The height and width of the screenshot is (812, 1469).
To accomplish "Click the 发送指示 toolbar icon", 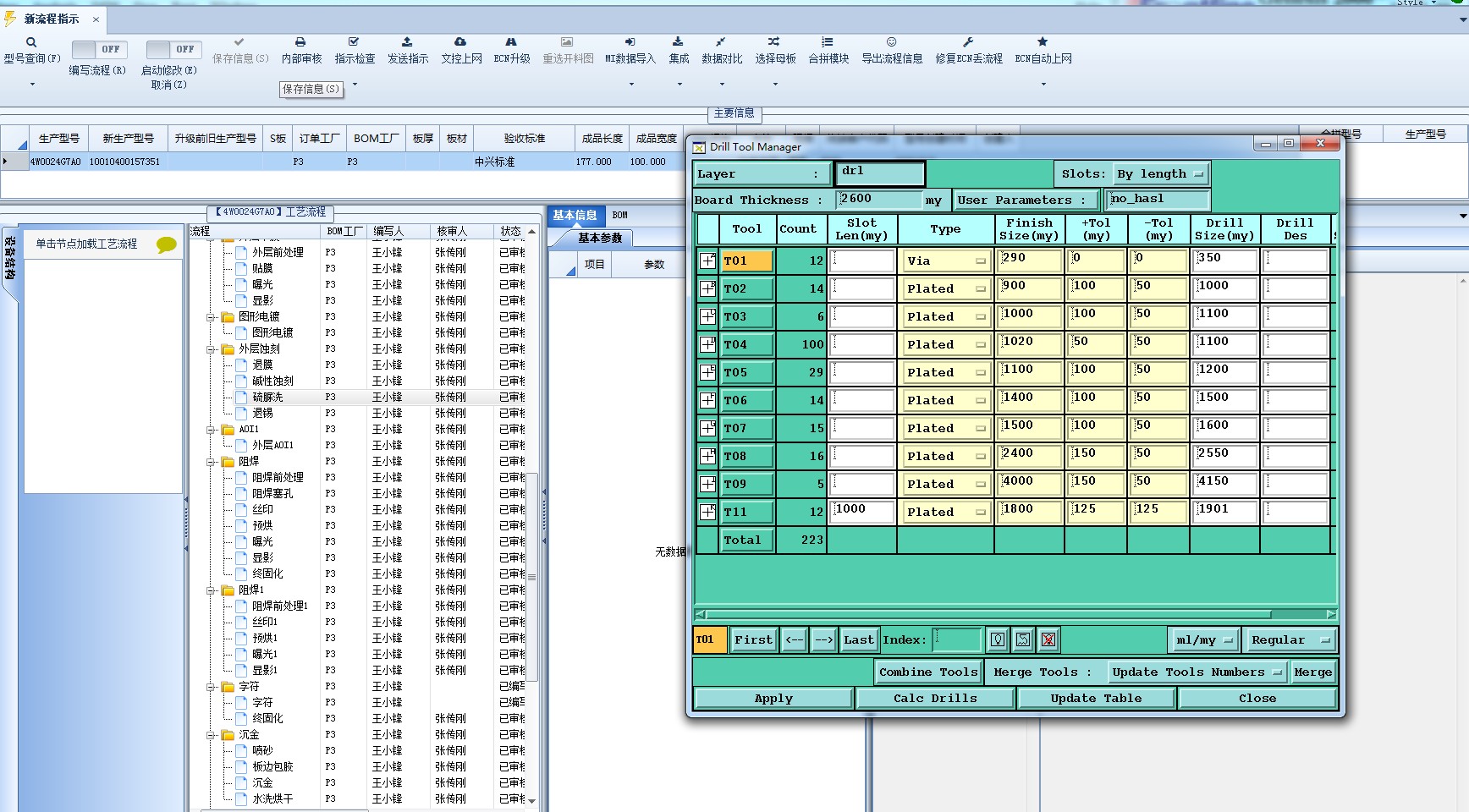I will [407, 42].
